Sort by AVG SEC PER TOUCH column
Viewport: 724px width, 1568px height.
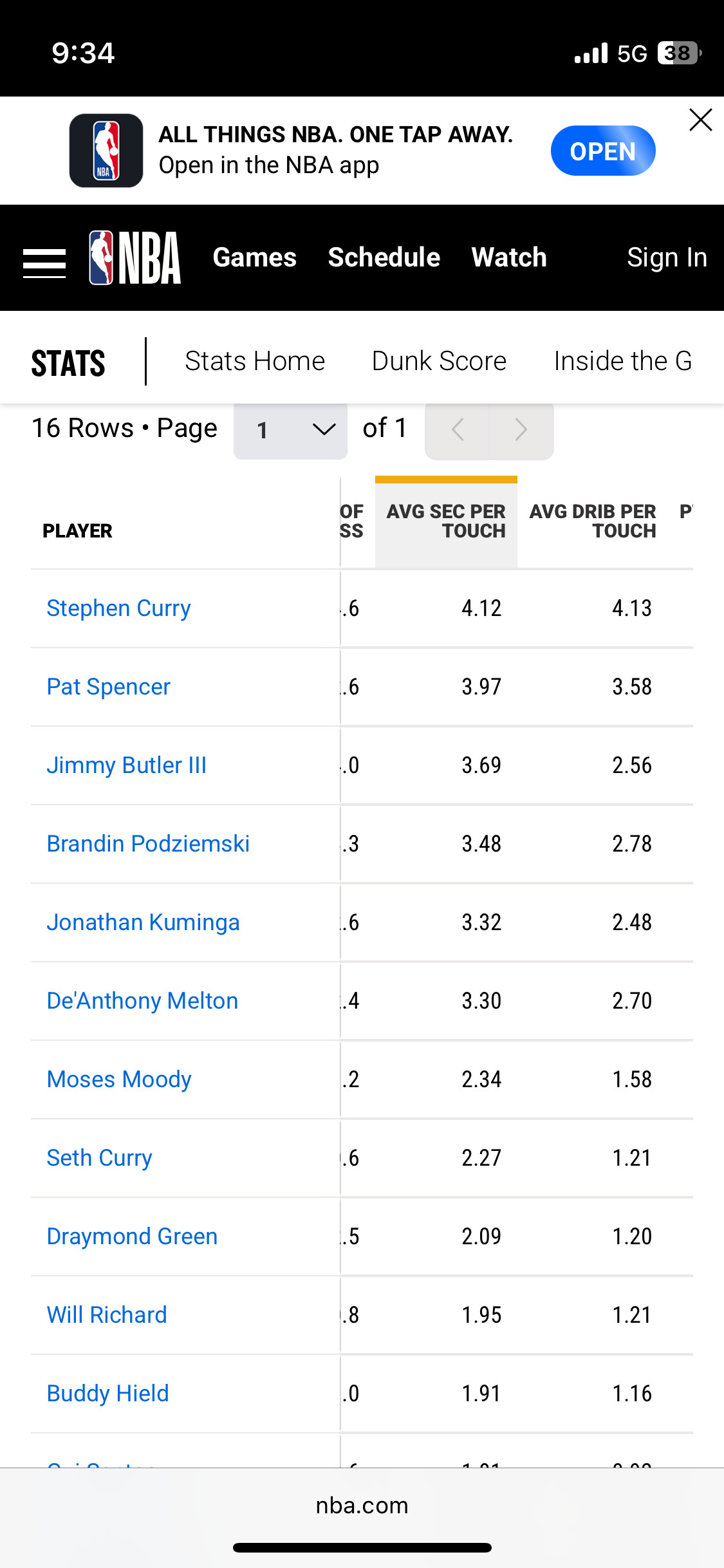446,521
